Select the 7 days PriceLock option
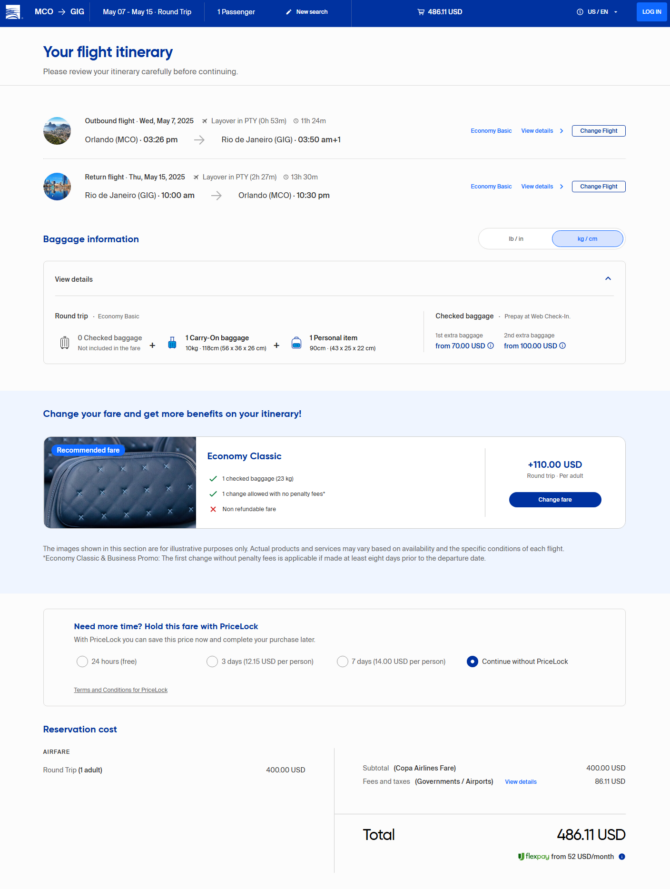 342,662
